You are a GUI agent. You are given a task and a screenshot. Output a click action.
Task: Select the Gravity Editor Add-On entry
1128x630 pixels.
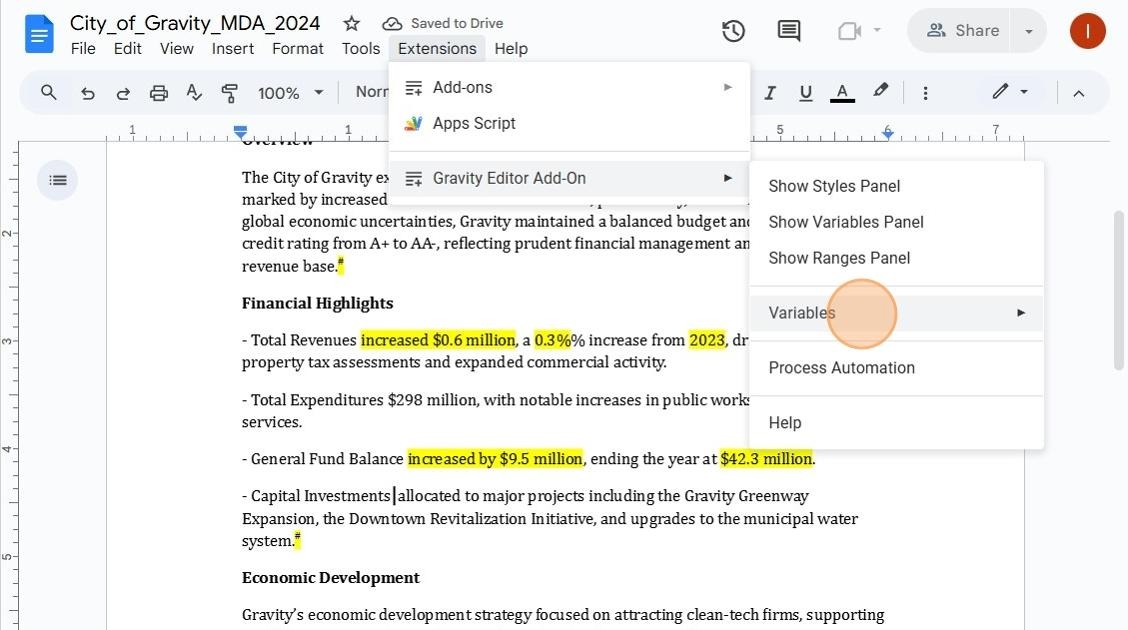click(569, 178)
